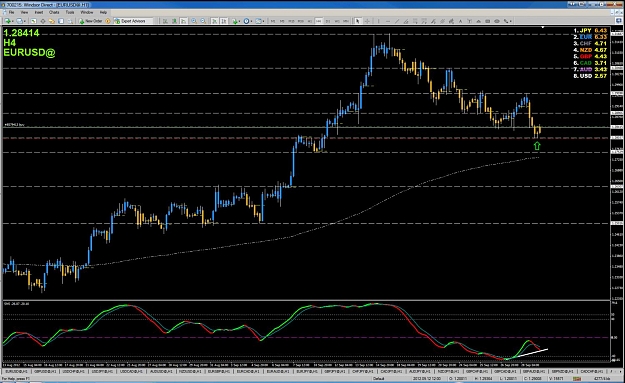Expand the Profiles dropdown arrow
This screenshot has height=383, width=625.
tap(25, 21)
